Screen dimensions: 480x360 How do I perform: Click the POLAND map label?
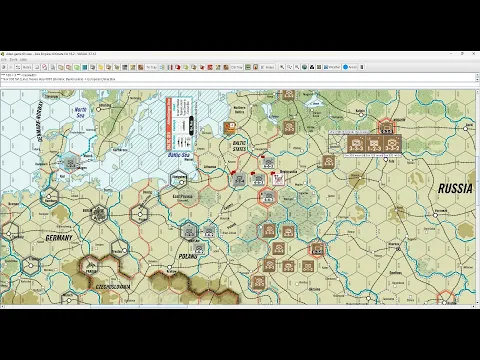(188, 256)
